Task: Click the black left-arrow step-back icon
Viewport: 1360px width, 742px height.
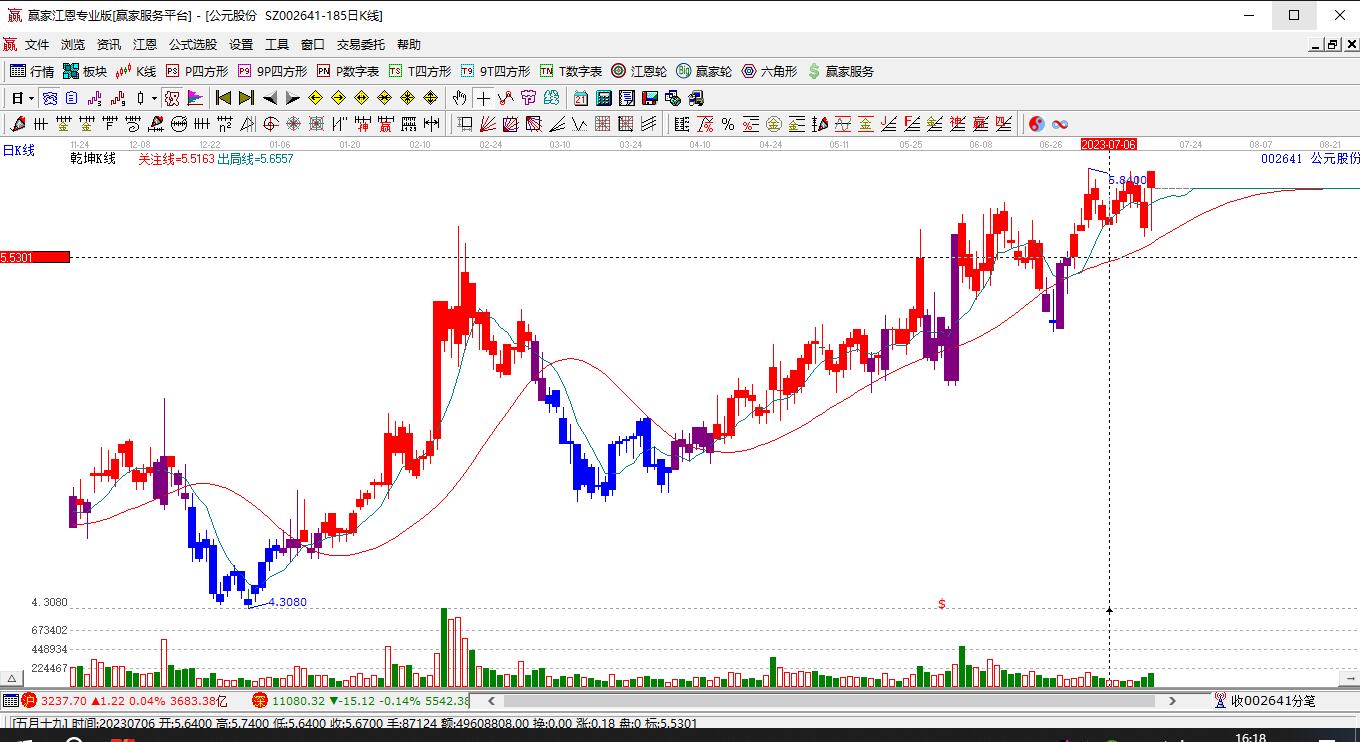Action: [270, 98]
